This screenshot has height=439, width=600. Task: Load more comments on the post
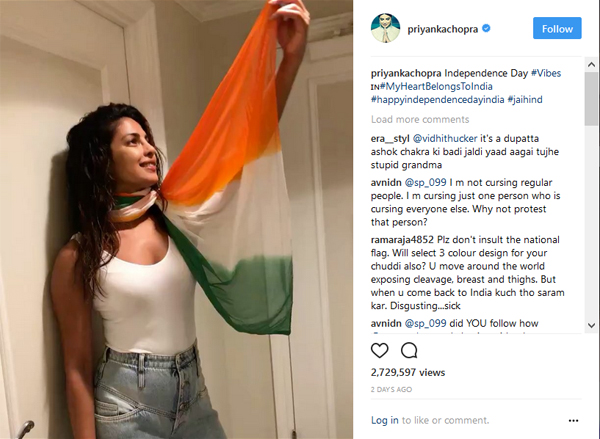tap(420, 119)
